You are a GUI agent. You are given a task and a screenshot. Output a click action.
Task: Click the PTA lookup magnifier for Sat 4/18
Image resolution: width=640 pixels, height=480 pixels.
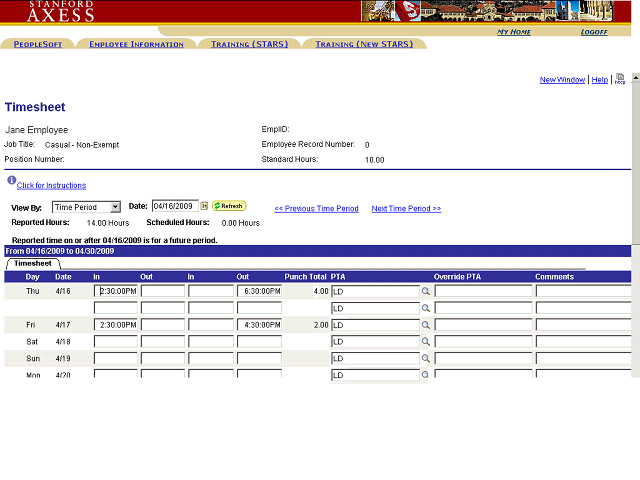[425, 342]
